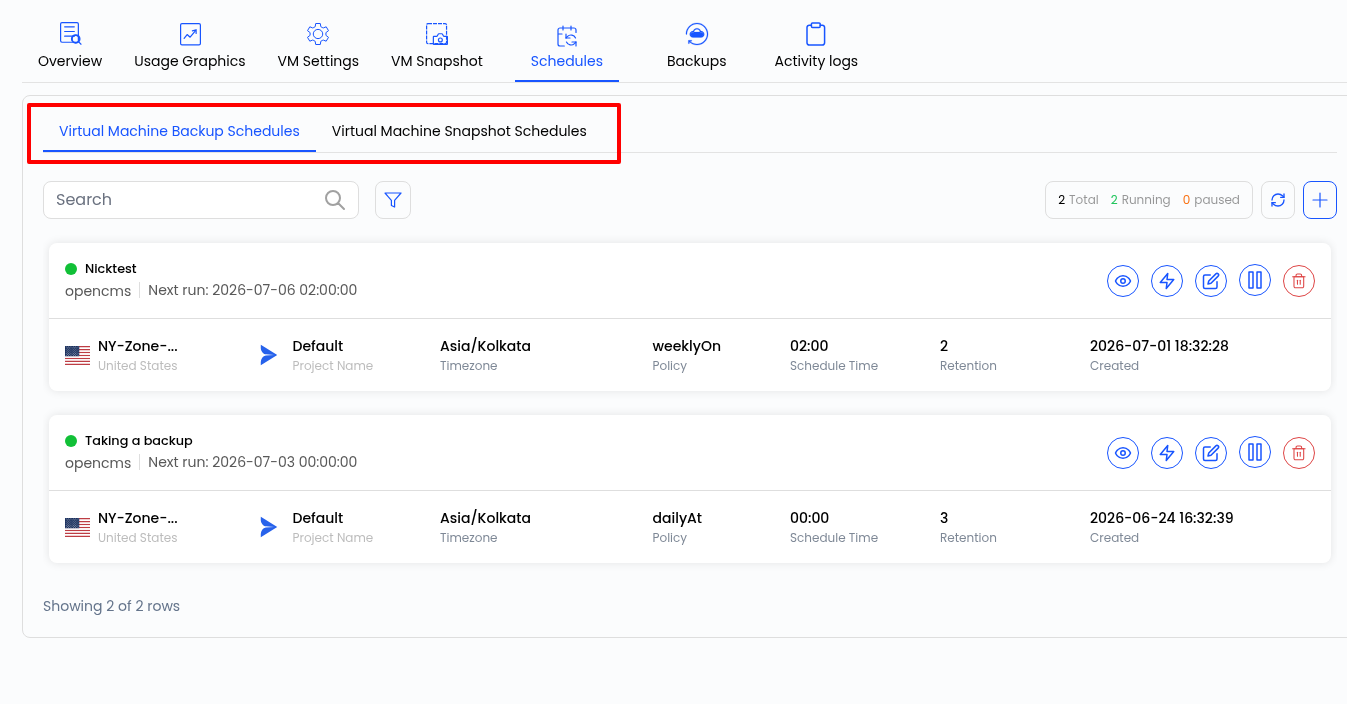The height and width of the screenshot is (704, 1347).
Task: Click the 2 Running counter
Action: coord(1140,200)
